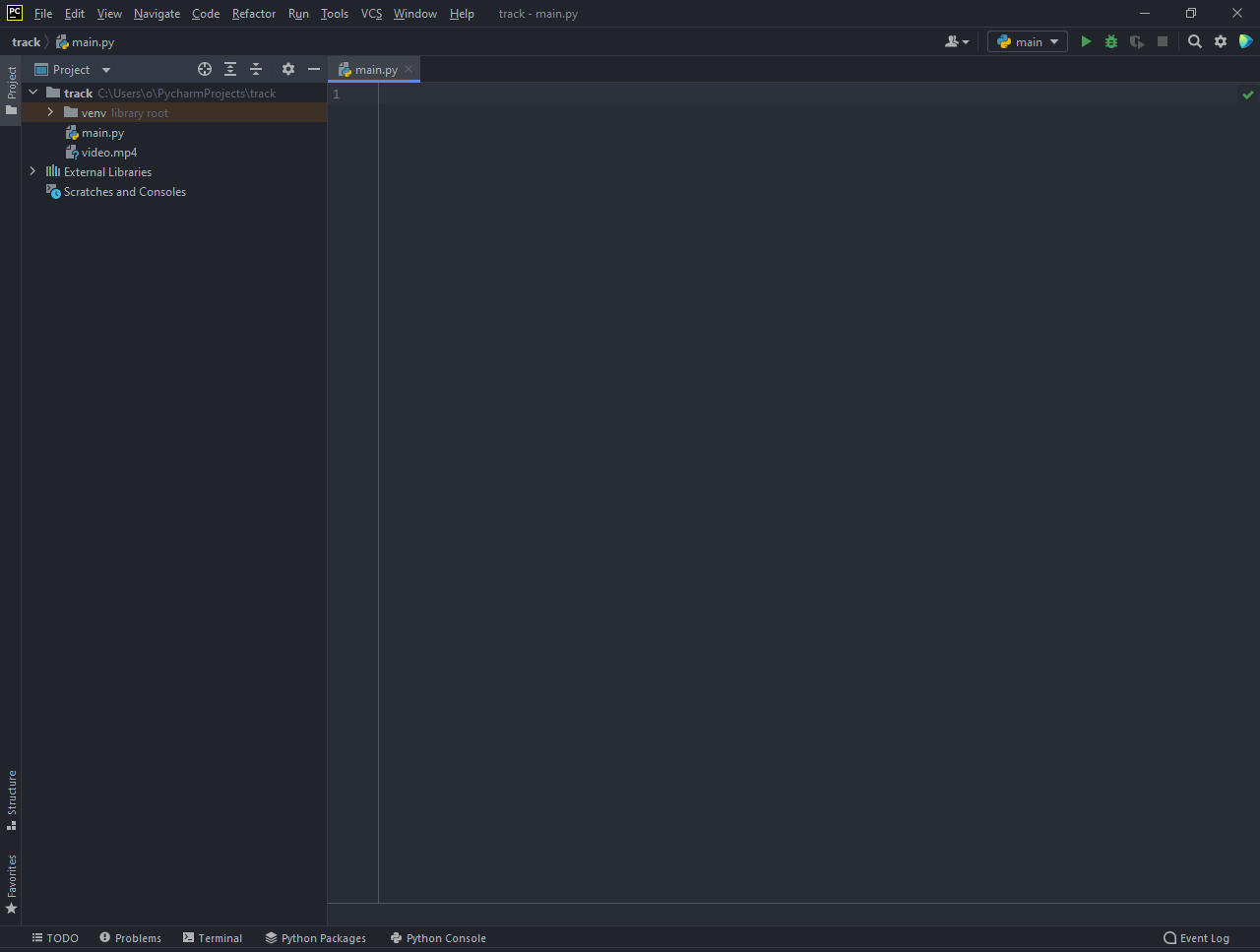The width and height of the screenshot is (1260, 952).
Task: Open the Python Packages panel
Action: tap(315, 937)
